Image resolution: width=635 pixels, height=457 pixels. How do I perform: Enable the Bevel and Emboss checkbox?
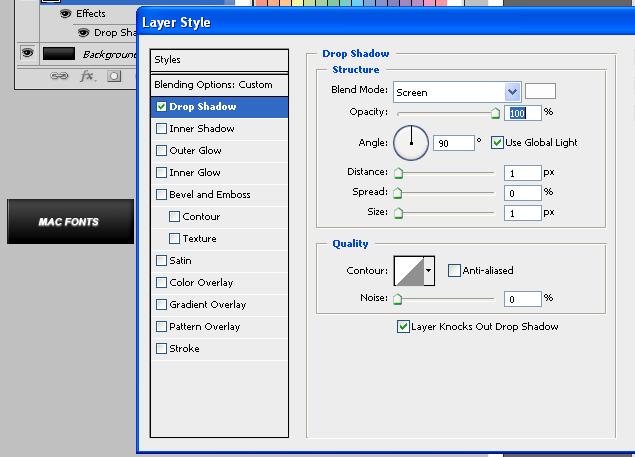pyautogui.click(x=162, y=195)
